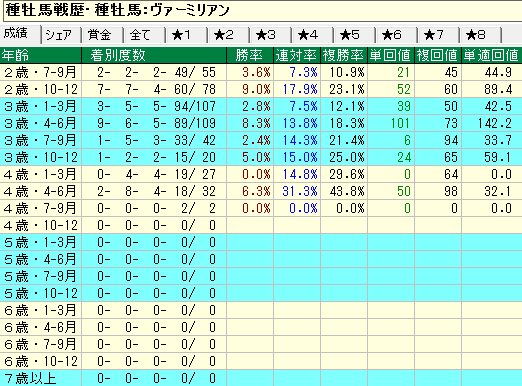Click the 複回値 column header
Viewport: 522px width, 386px height.
point(438,55)
